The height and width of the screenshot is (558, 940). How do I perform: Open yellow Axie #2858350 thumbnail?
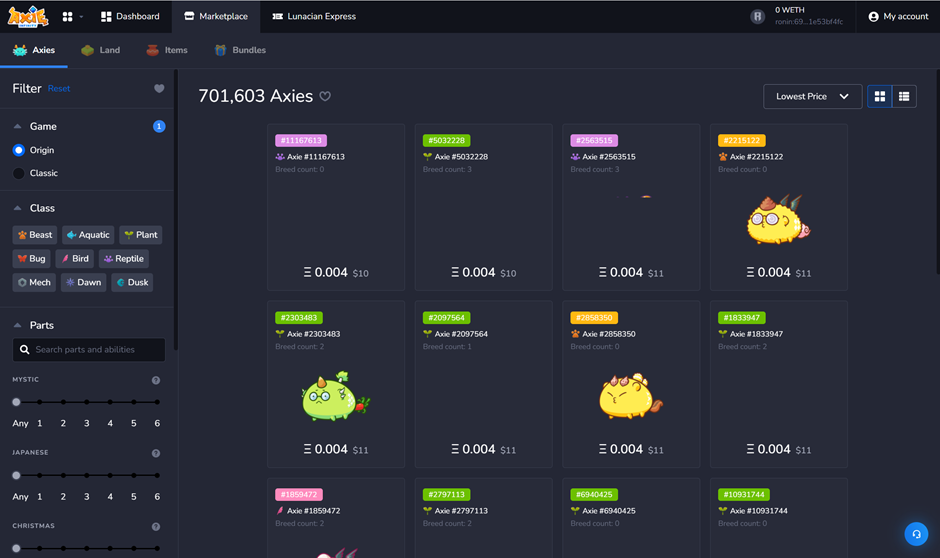pyautogui.click(x=631, y=396)
